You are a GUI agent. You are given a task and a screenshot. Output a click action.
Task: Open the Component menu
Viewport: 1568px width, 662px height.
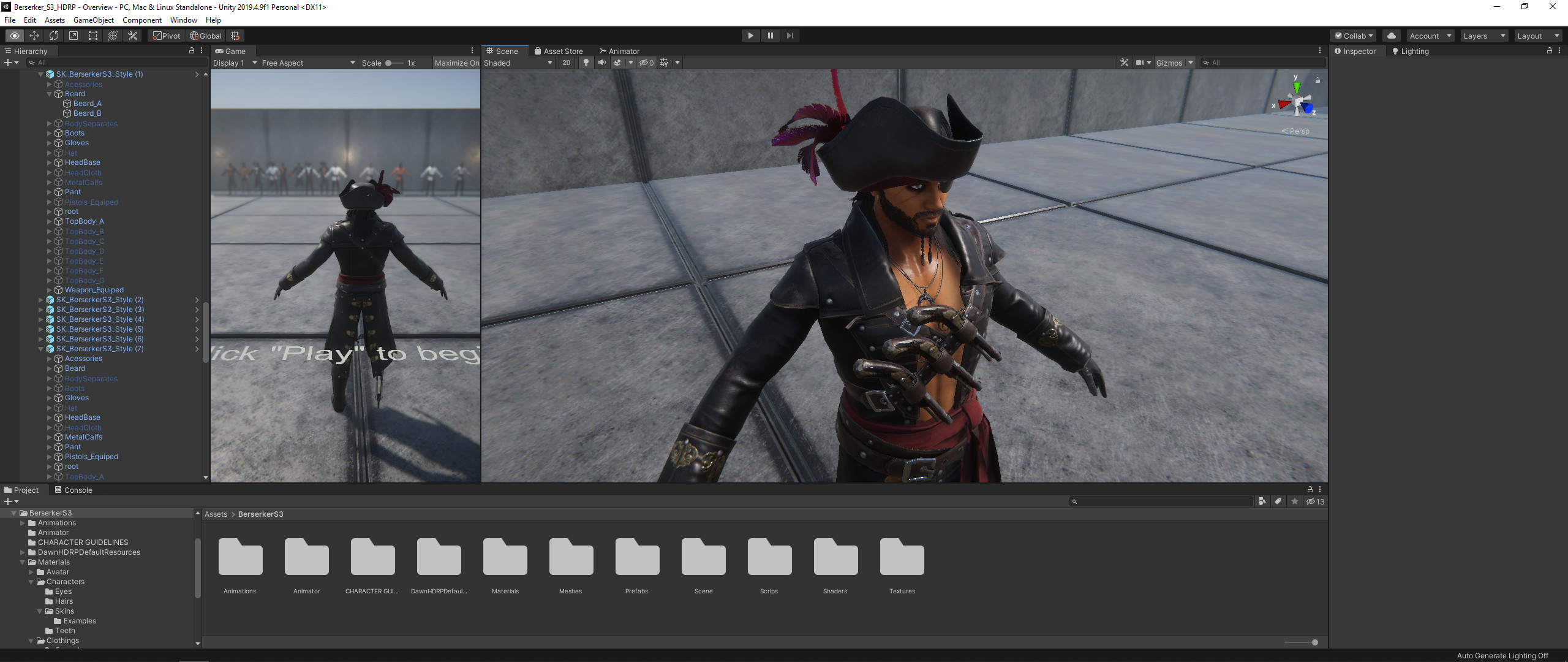(142, 20)
